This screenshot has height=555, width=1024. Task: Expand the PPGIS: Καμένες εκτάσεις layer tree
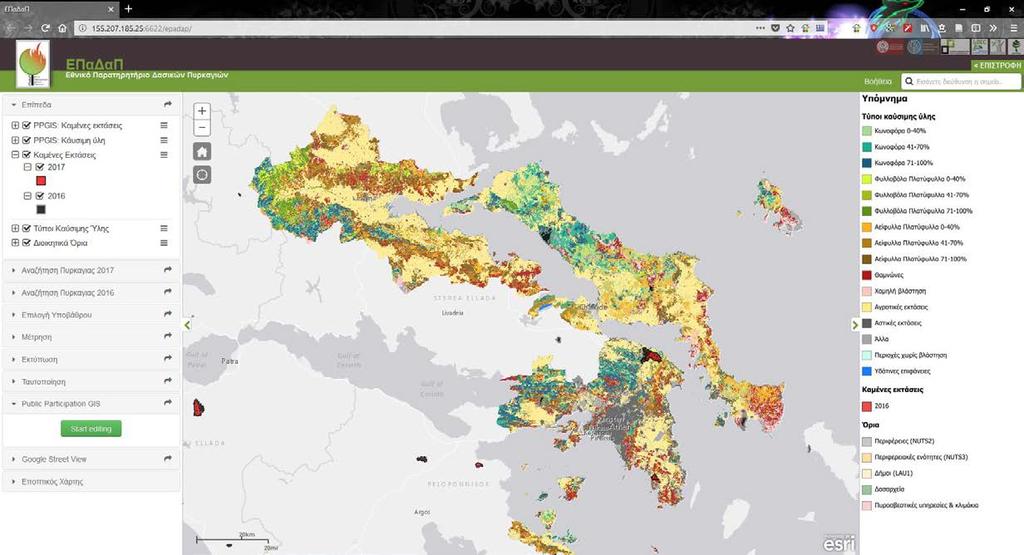coord(15,125)
